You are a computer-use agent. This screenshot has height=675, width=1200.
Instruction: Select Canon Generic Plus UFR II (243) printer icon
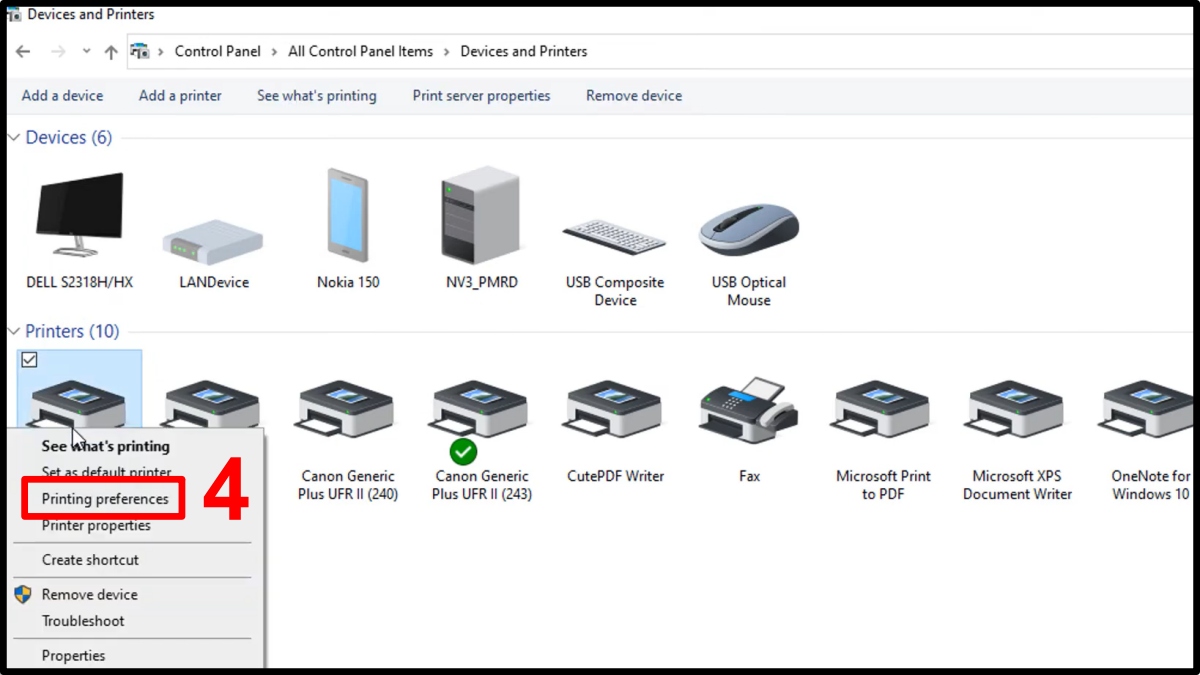click(481, 410)
